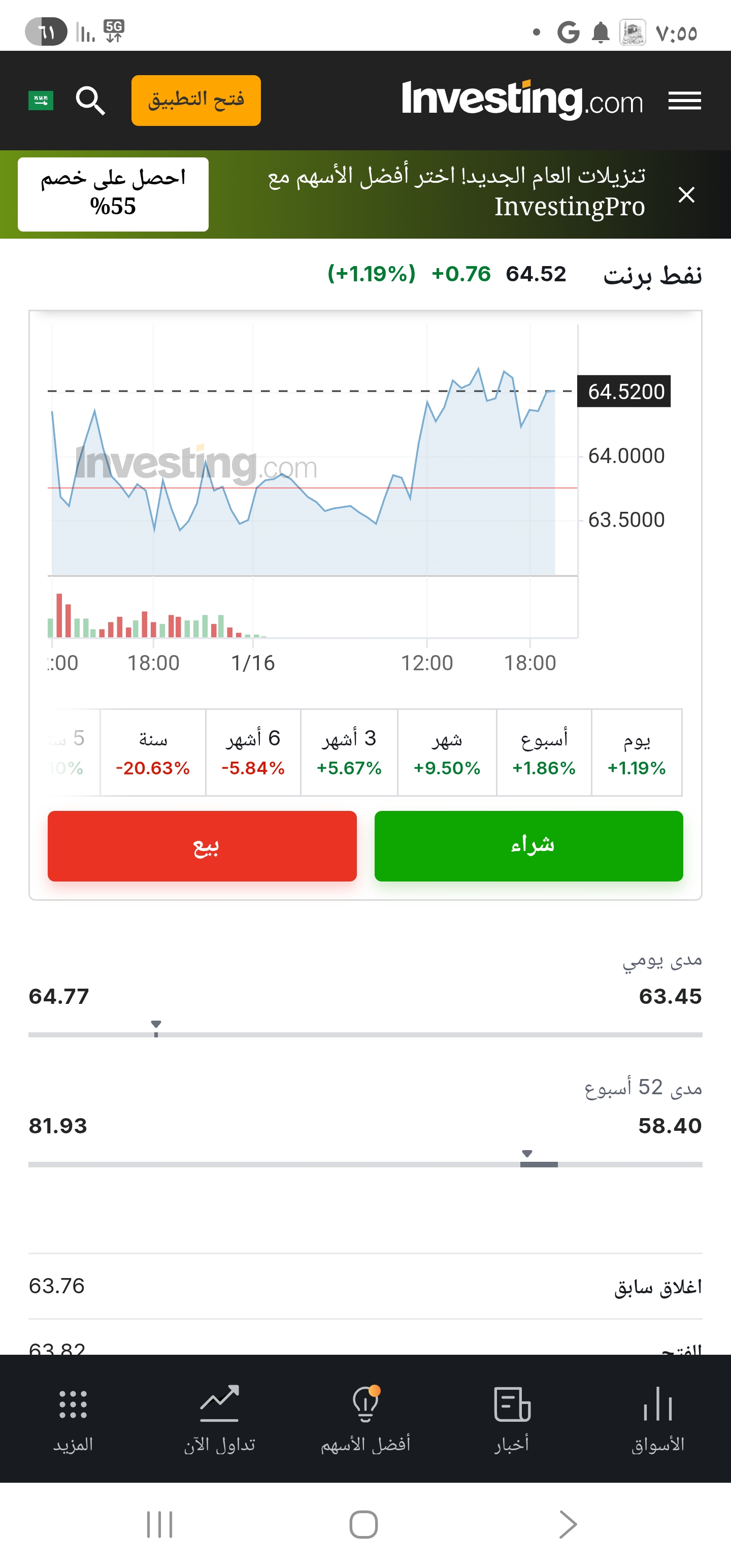Viewport: 731px width, 1568px height.
Task: Select the day (يوم) timeframe
Action: tap(636, 753)
